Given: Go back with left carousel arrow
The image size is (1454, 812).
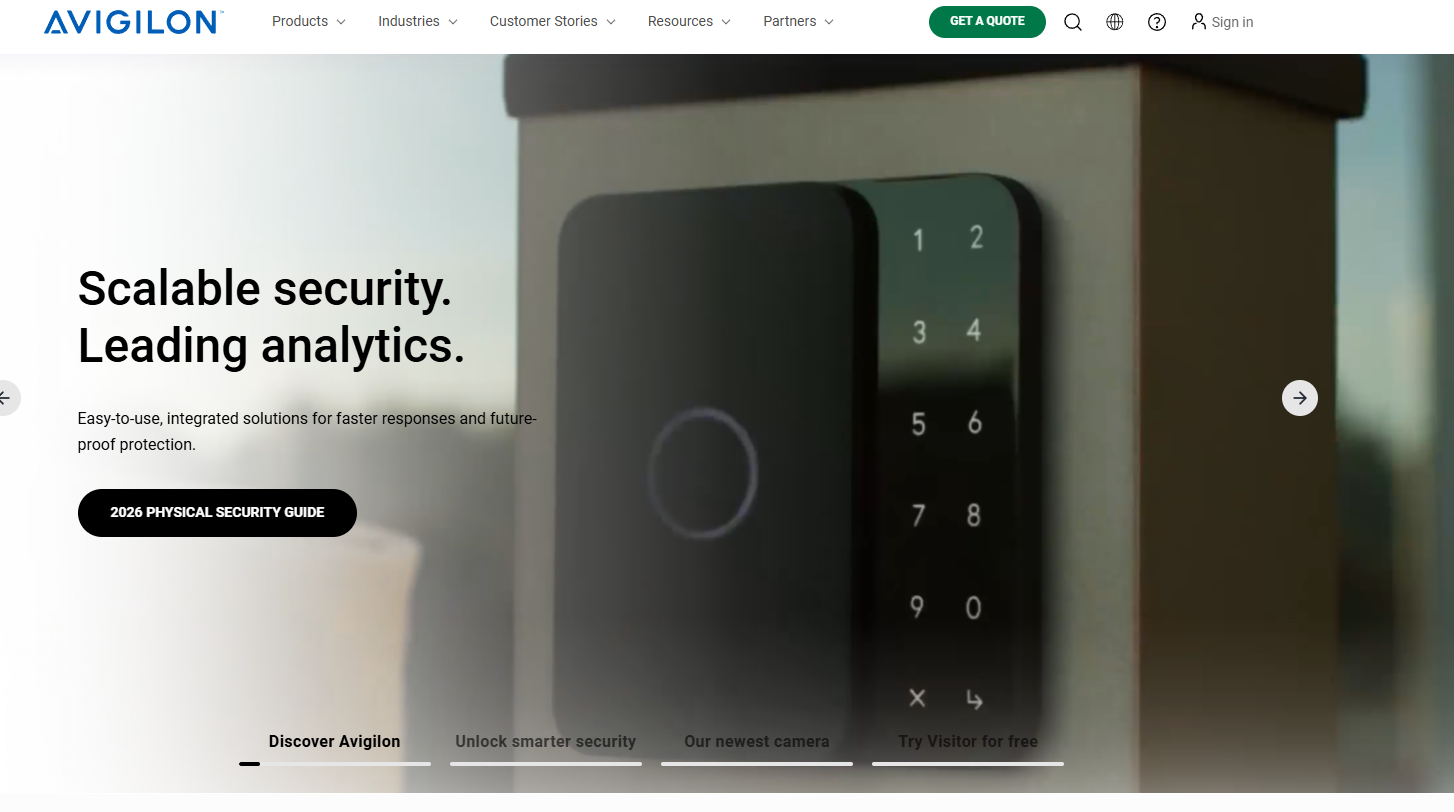Looking at the screenshot, I should (x=6, y=398).
